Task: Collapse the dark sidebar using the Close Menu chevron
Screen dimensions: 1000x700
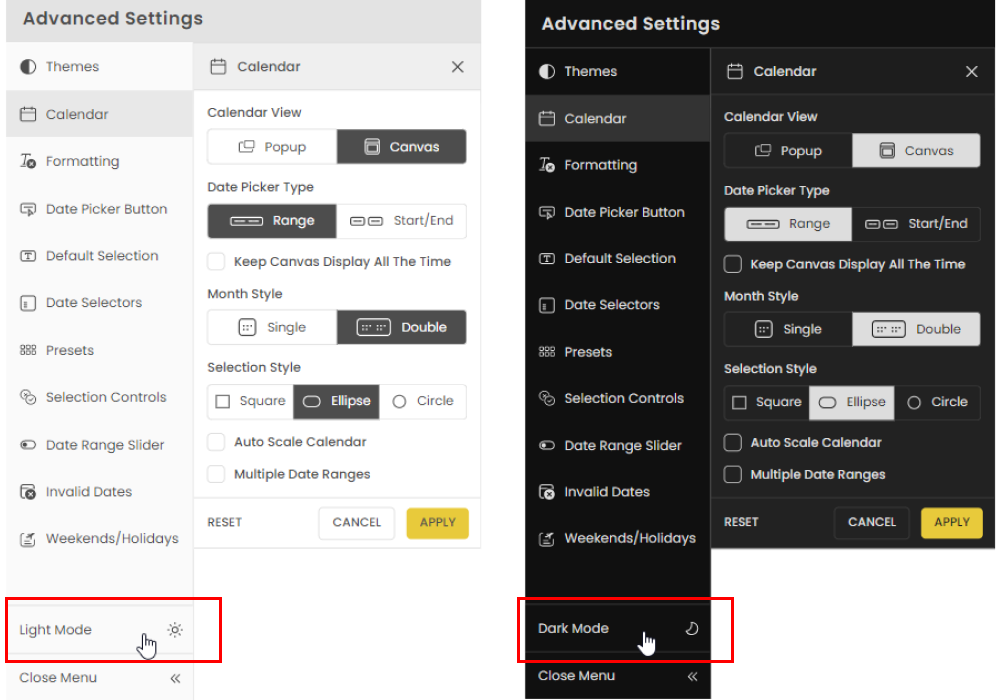Action: click(x=692, y=676)
